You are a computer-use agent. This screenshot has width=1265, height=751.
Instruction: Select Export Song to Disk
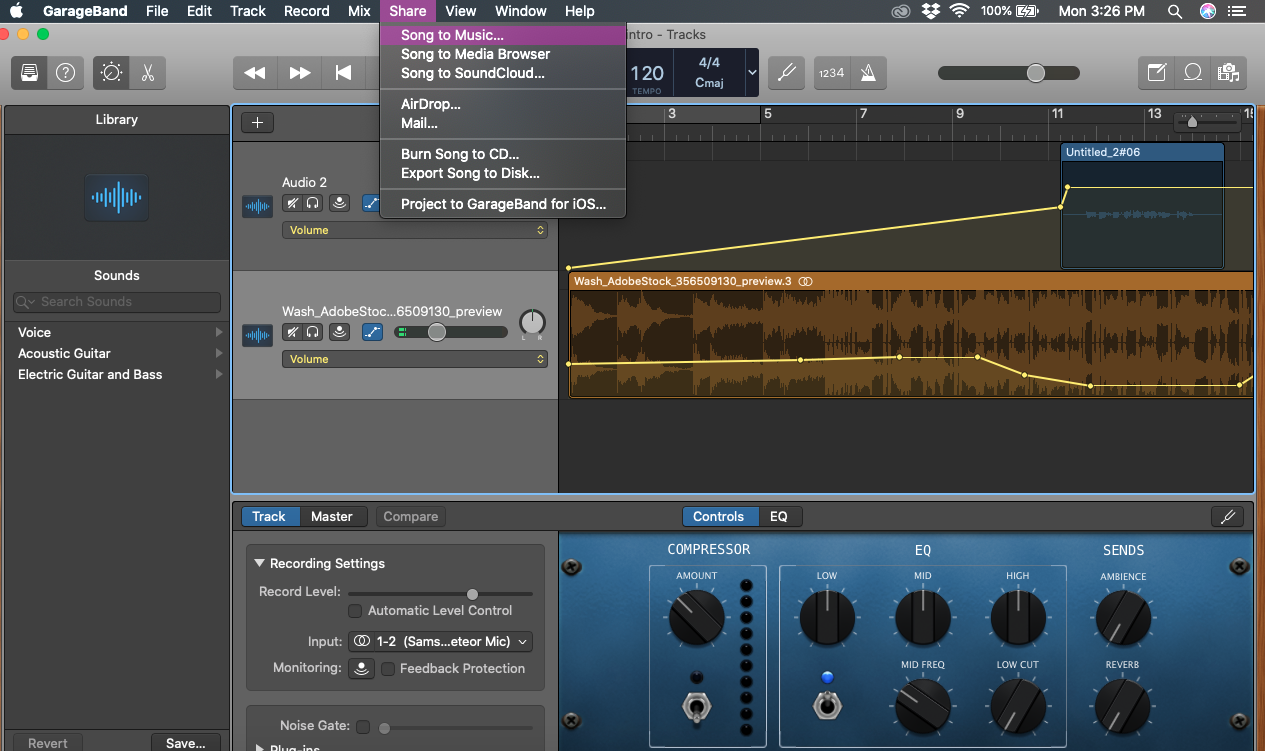pyautogui.click(x=502, y=173)
